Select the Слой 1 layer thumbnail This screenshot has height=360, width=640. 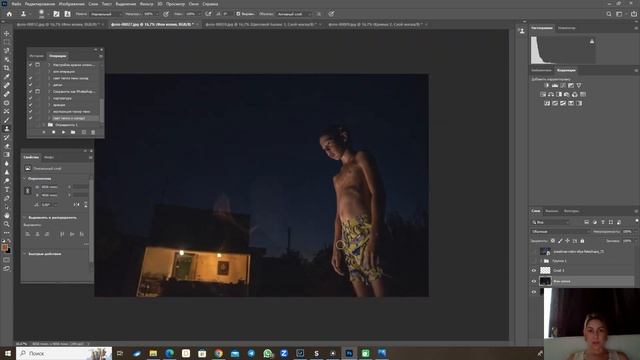coord(545,271)
